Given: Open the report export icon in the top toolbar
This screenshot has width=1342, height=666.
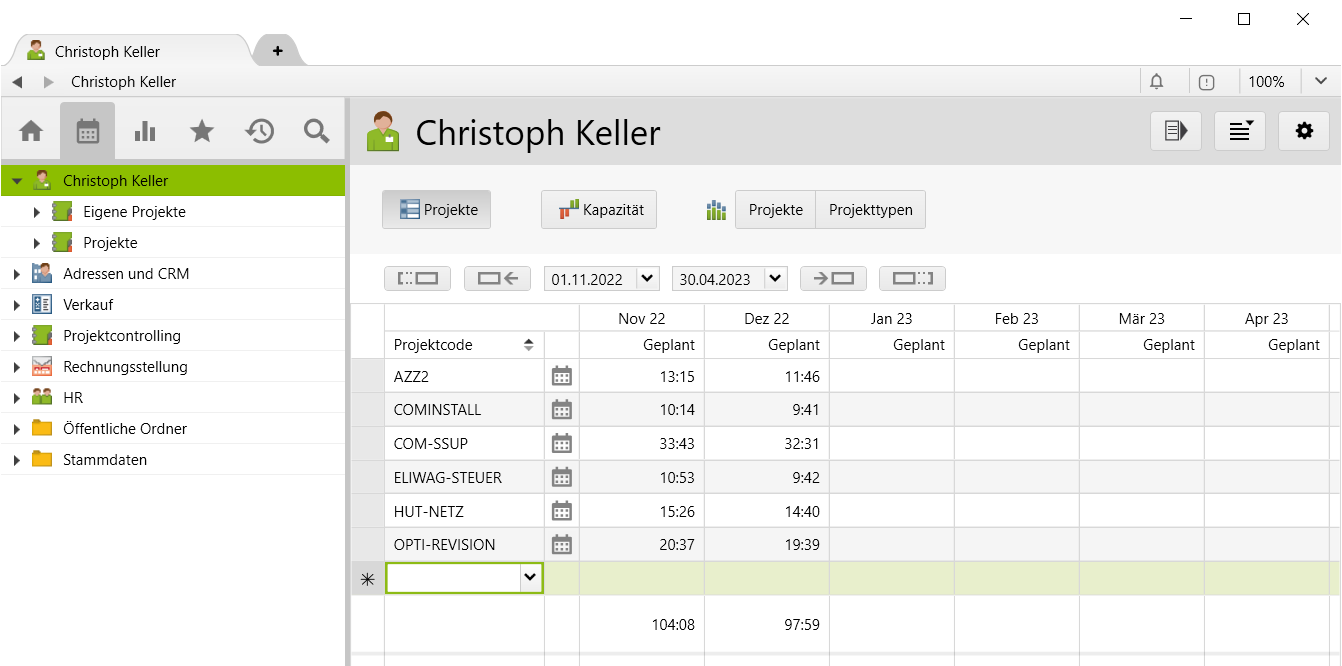Looking at the screenshot, I should pyautogui.click(x=1175, y=130).
